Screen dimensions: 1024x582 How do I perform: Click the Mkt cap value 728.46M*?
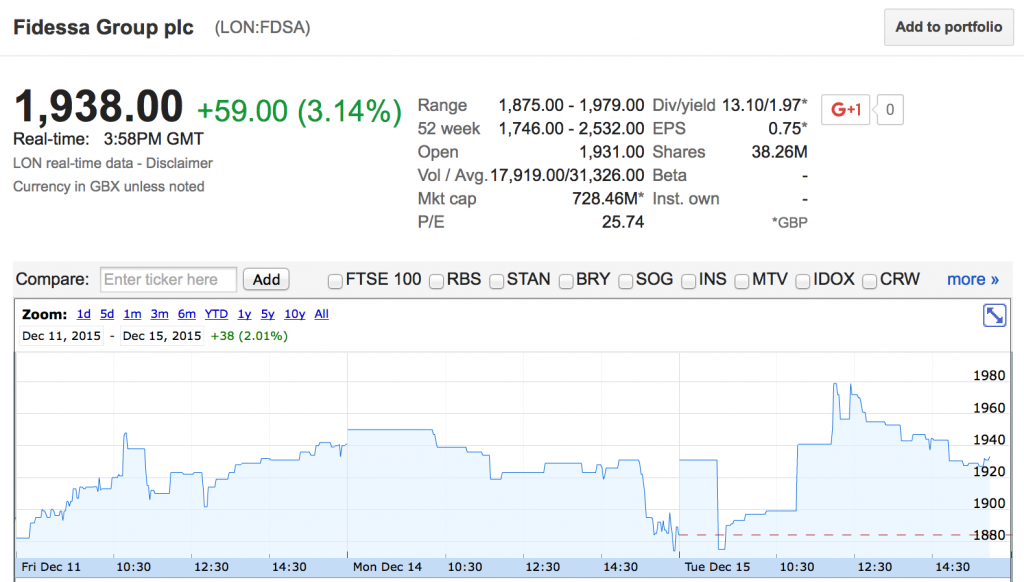click(x=608, y=199)
